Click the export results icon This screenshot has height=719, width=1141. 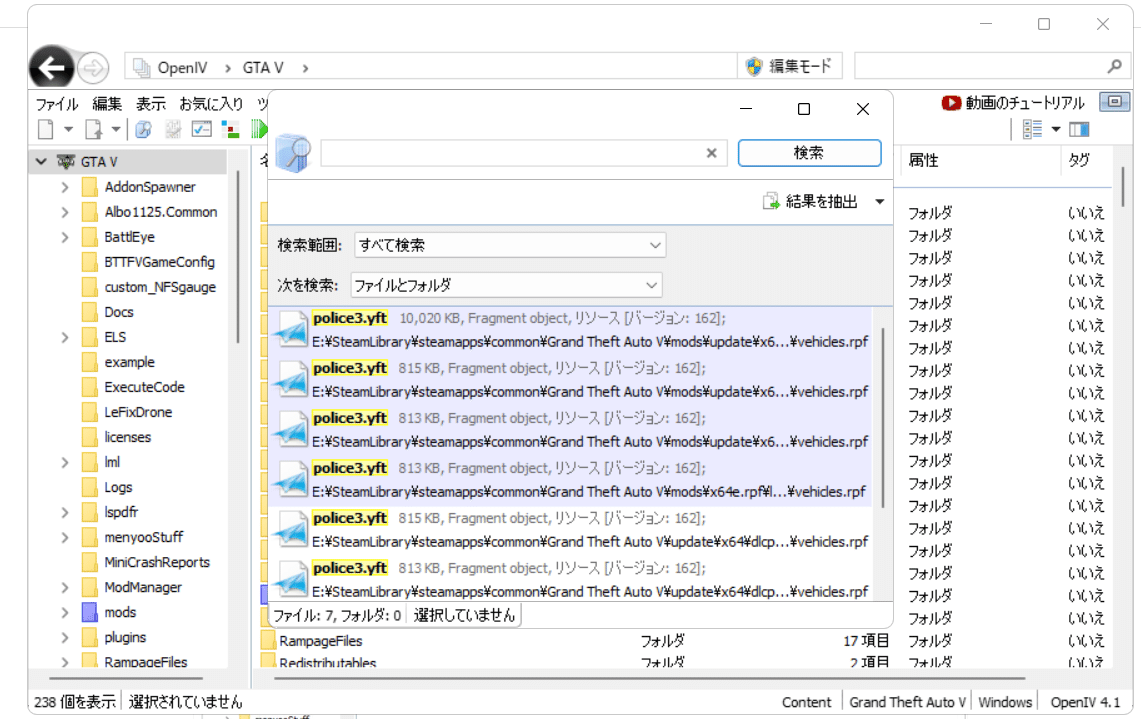click(x=771, y=202)
